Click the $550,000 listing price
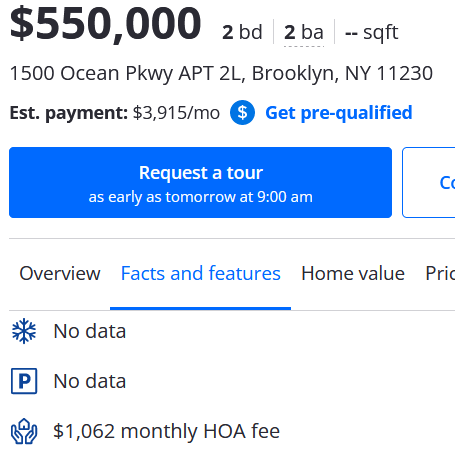 click(105, 24)
